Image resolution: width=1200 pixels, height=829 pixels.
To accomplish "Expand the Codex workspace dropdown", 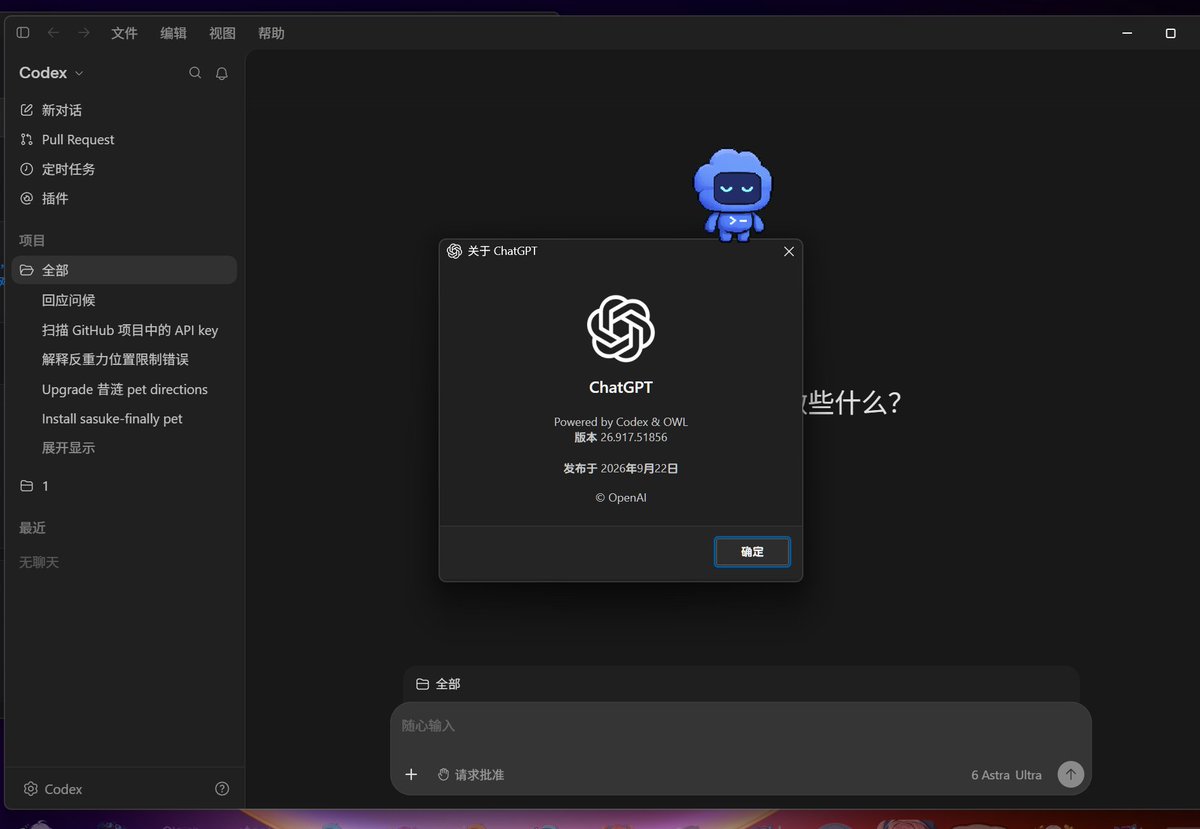I will point(51,73).
